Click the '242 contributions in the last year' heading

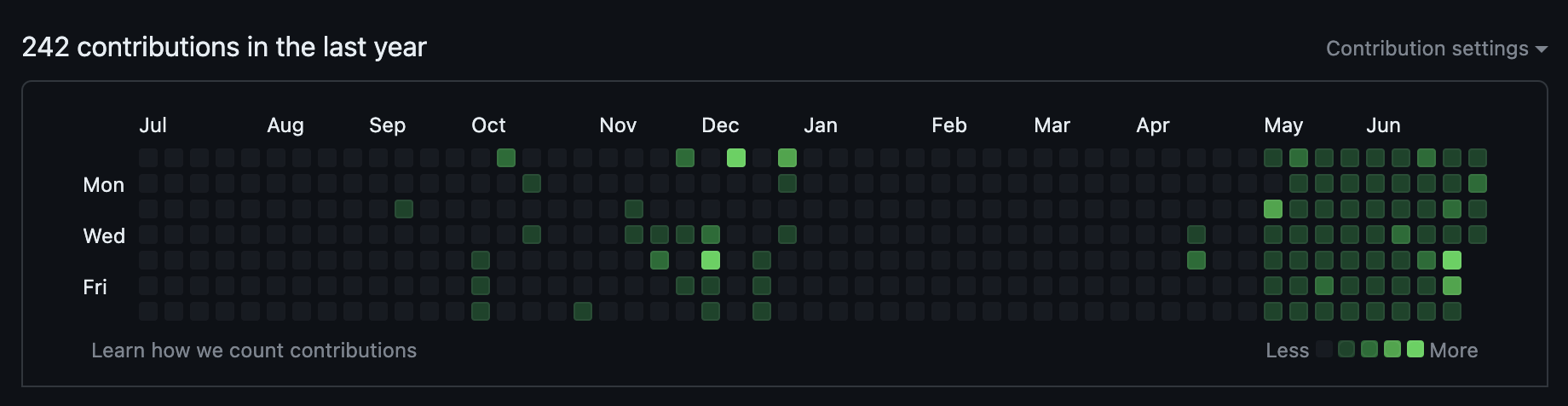(224, 47)
